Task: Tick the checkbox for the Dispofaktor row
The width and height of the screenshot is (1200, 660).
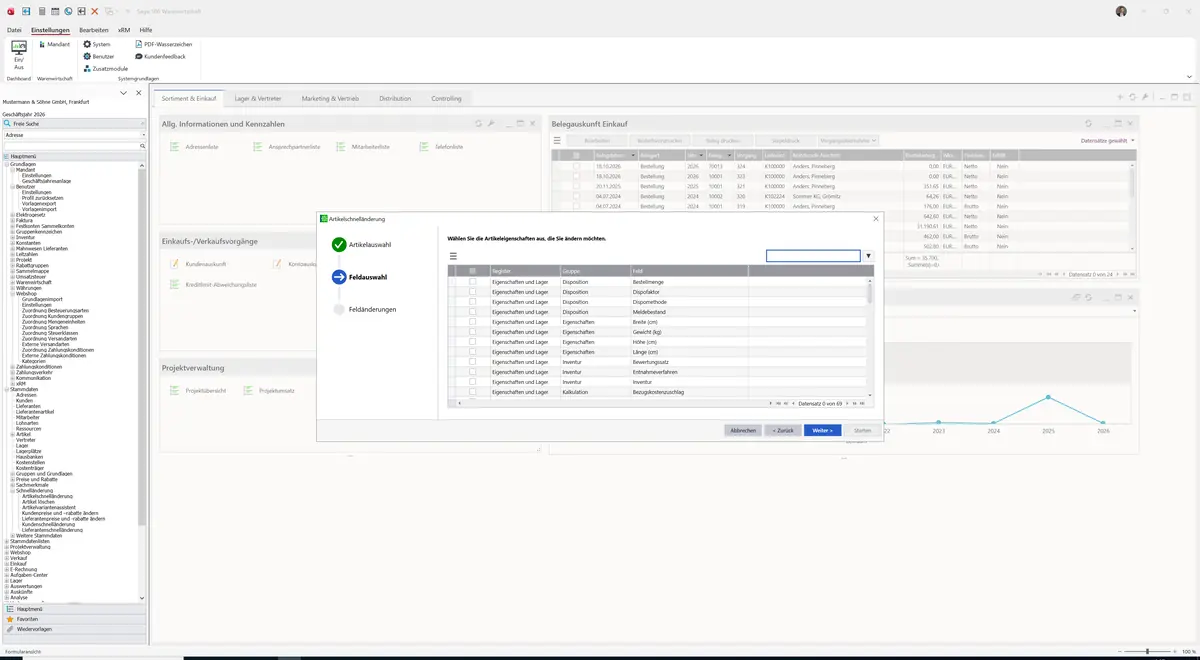Action: 473,292
